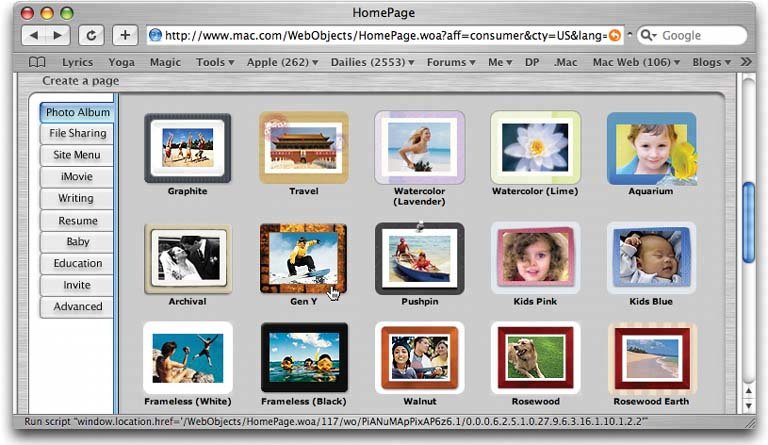Screen dimensions: 768x445
Task: Choose the Archival theme thumbnail
Action: 188,259
